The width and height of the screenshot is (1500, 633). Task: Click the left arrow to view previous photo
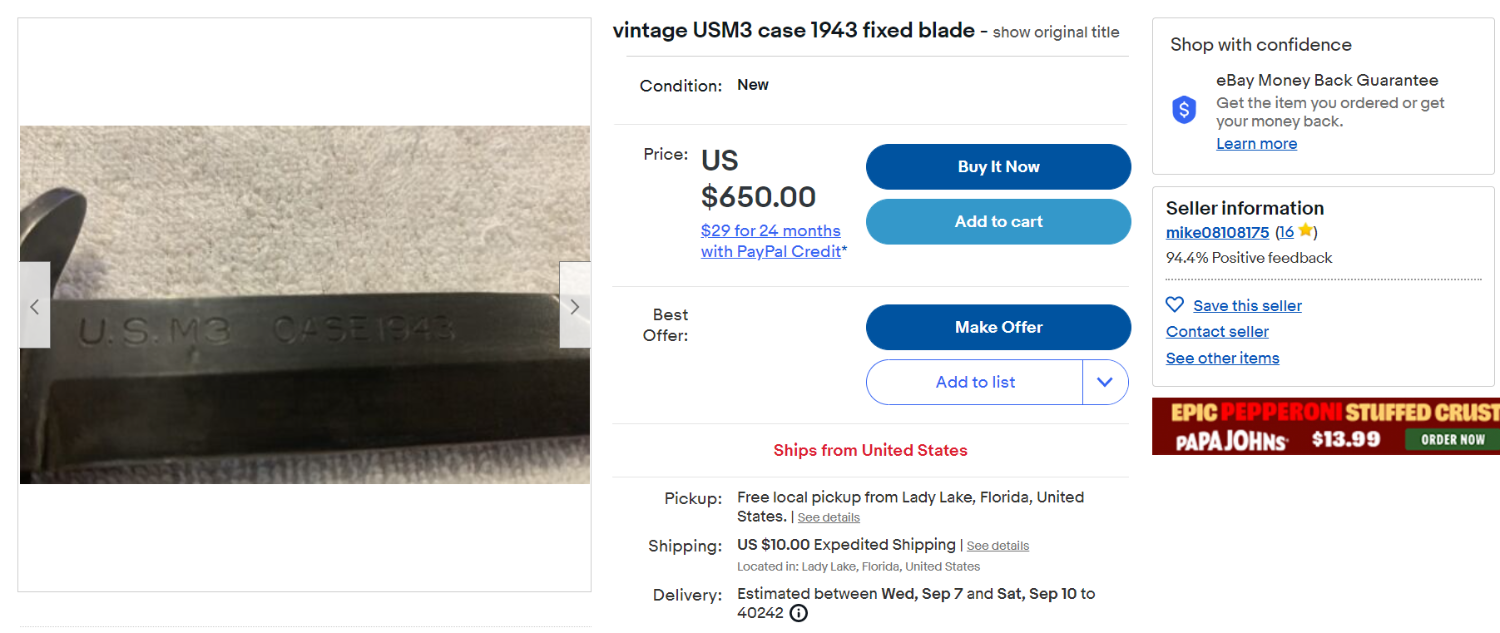pyautogui.click(x=34, y=305)
